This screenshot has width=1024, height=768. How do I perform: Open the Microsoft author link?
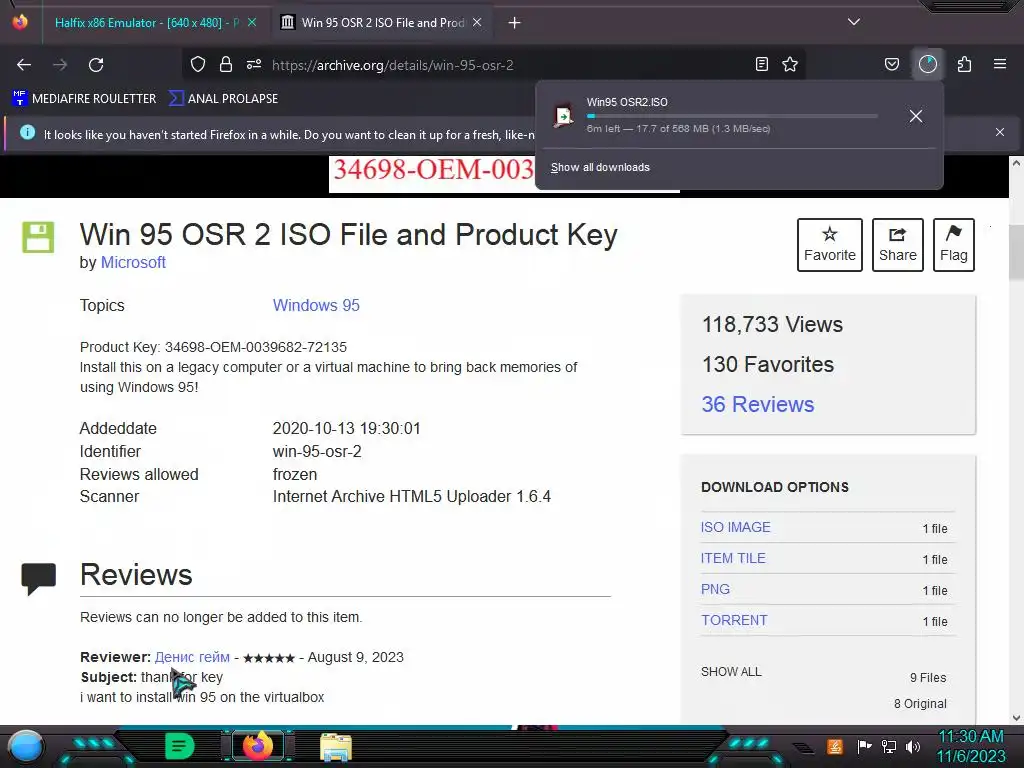(x=133, y=263)
